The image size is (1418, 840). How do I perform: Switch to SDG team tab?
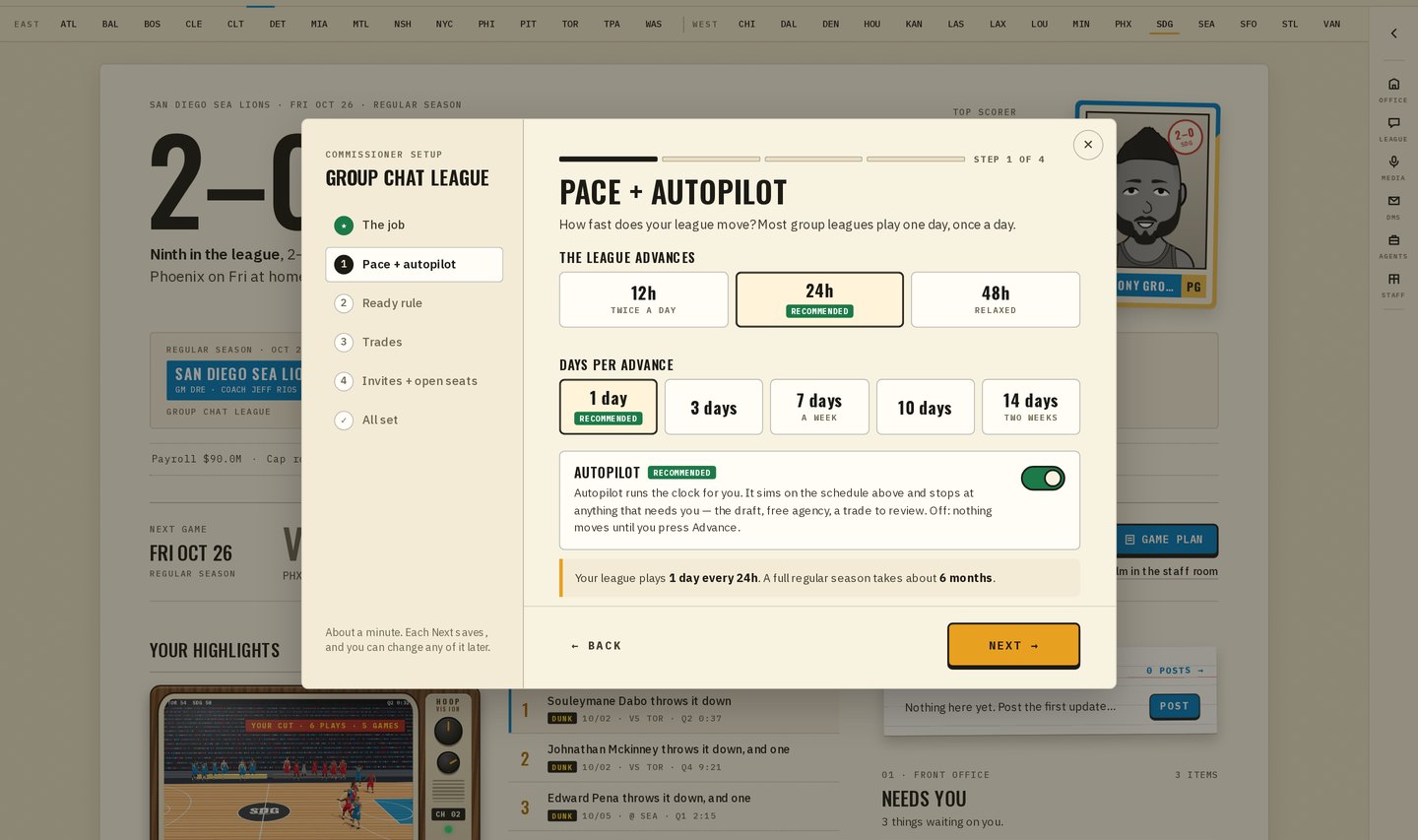[x=1165, y=24]
